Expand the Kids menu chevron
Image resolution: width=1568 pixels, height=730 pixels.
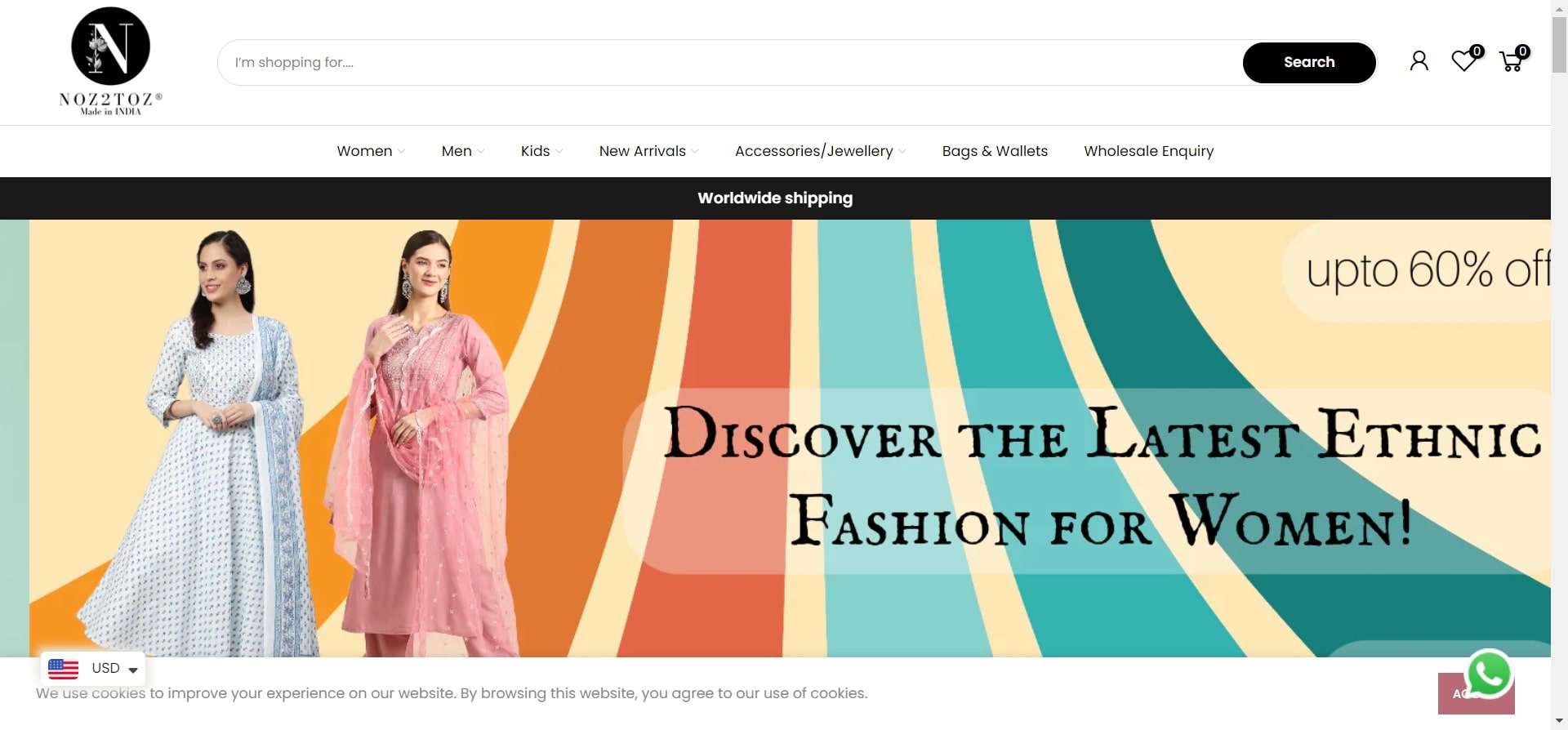point(559,152)
